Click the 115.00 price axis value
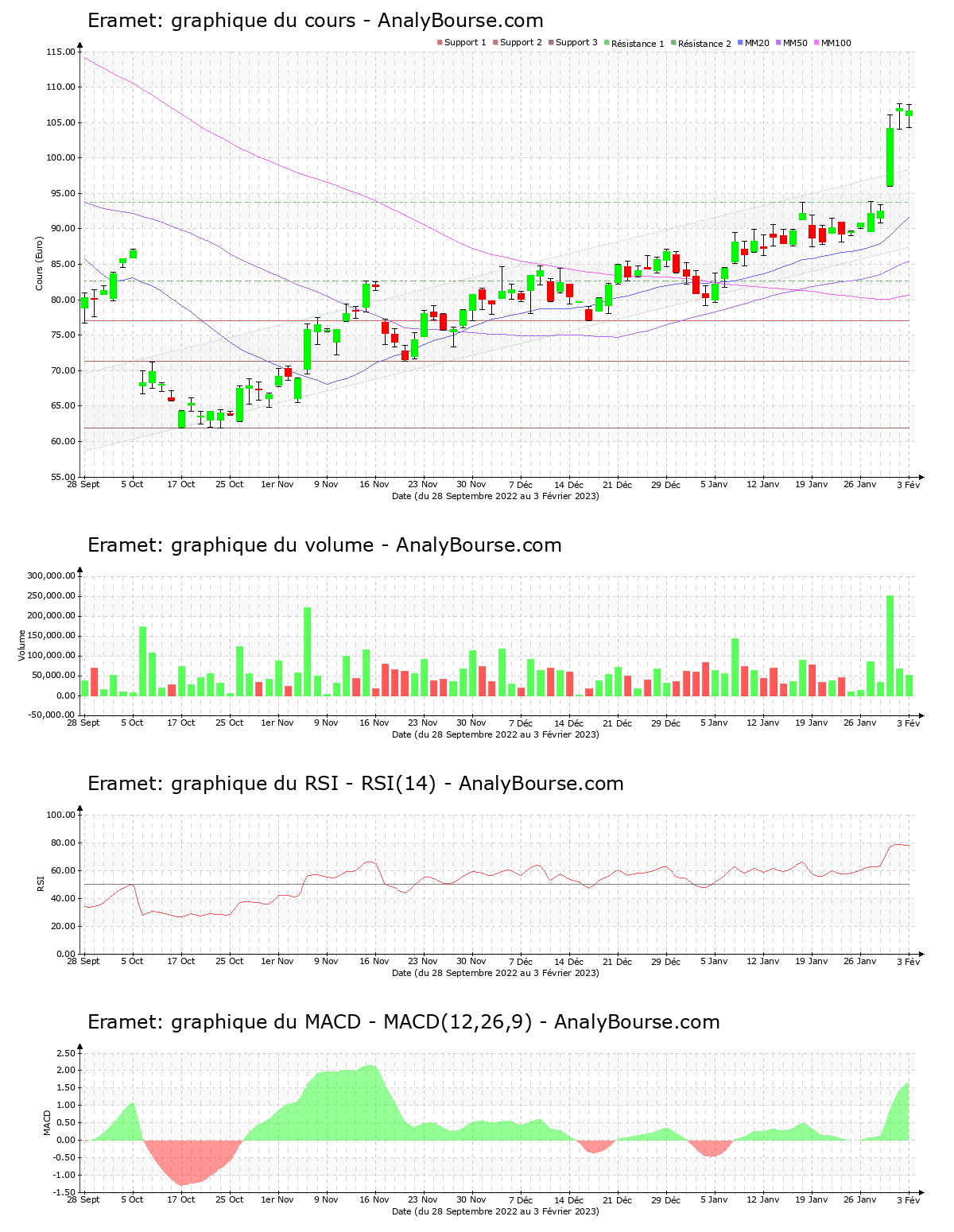The image size is (954, 1232). tap(61, 52)
